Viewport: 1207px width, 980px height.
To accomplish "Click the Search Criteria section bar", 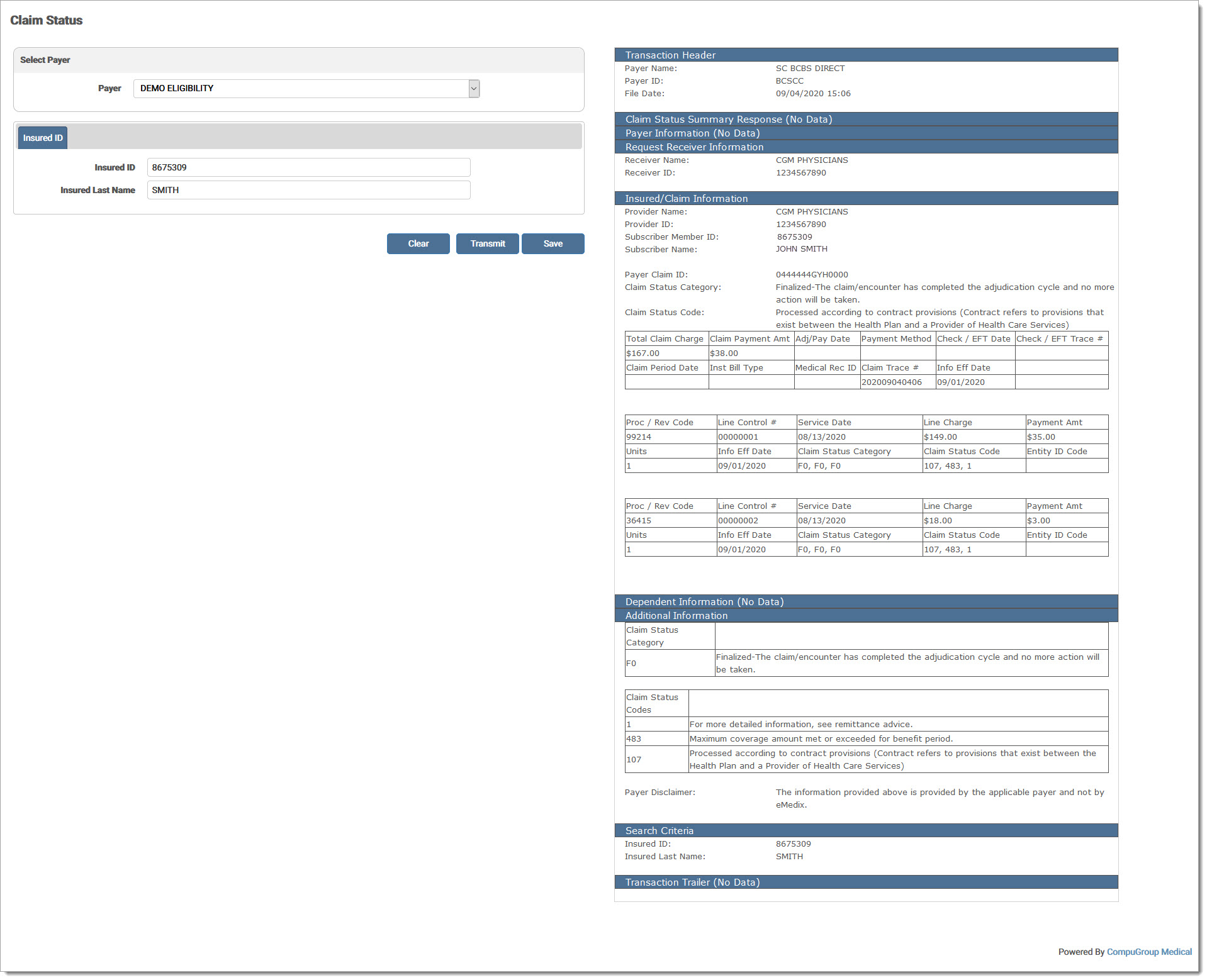I will tap(866, 830).
